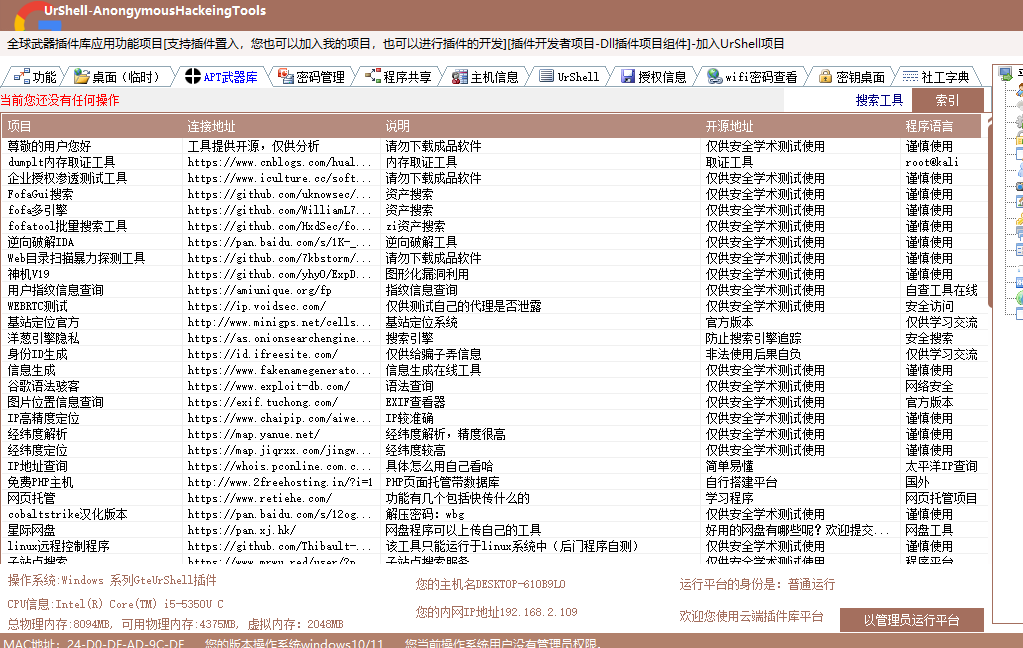Choose the 洋葱引擎隐私 entry
1023x648 pixels.
coord(494,338)
